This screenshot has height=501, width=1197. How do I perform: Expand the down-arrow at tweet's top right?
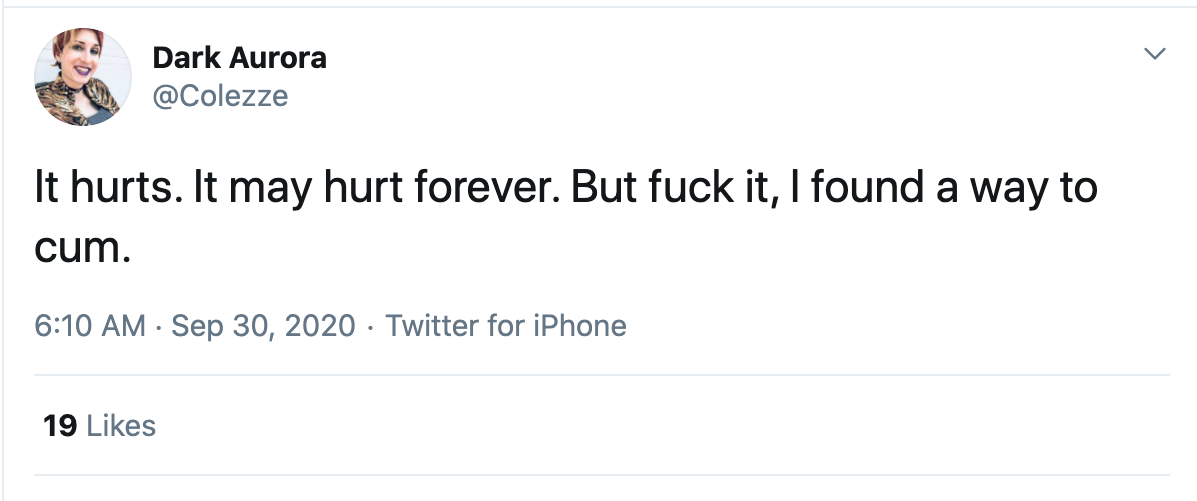coord(1154,54)
